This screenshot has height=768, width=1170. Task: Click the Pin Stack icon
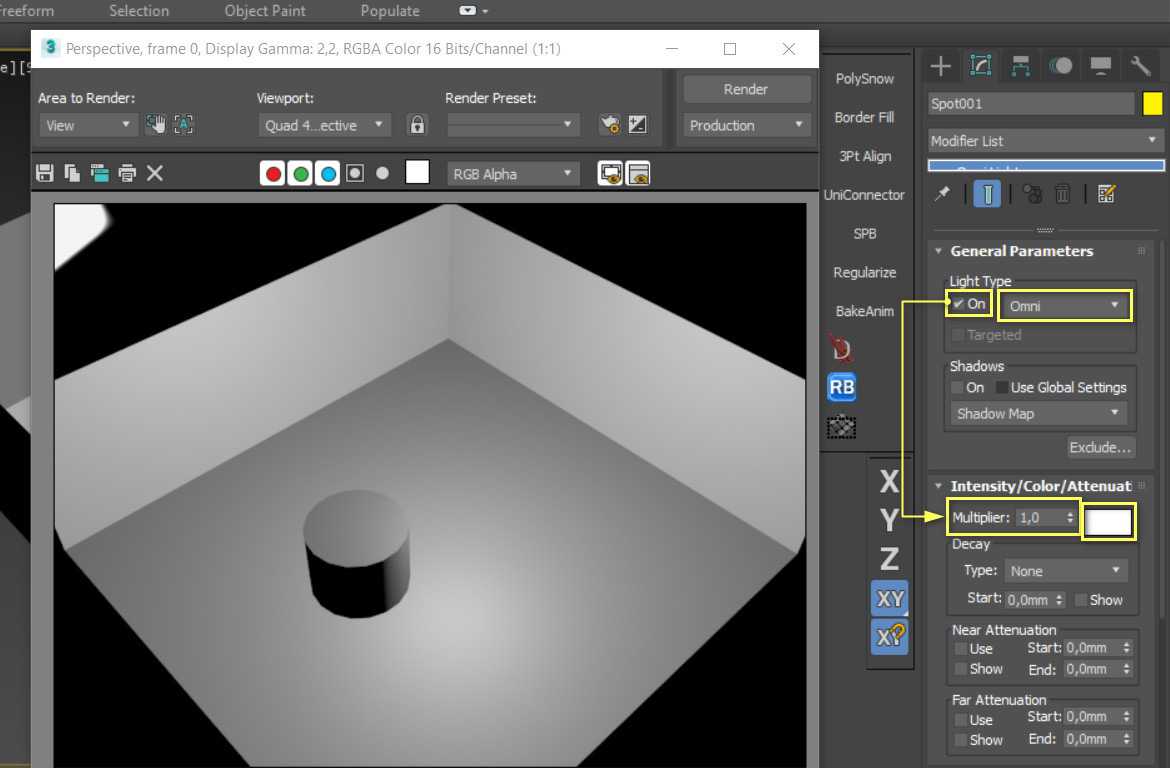pos(942,194)
